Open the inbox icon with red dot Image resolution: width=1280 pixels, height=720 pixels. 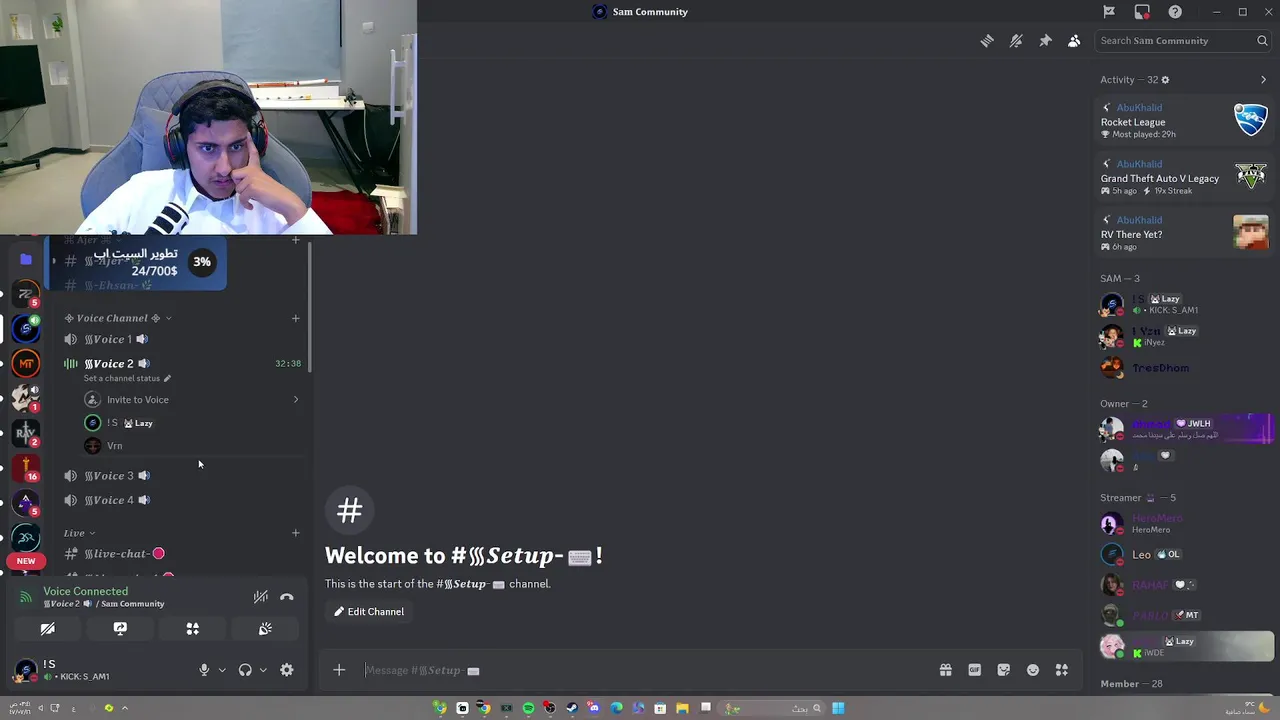[1142, 12]
